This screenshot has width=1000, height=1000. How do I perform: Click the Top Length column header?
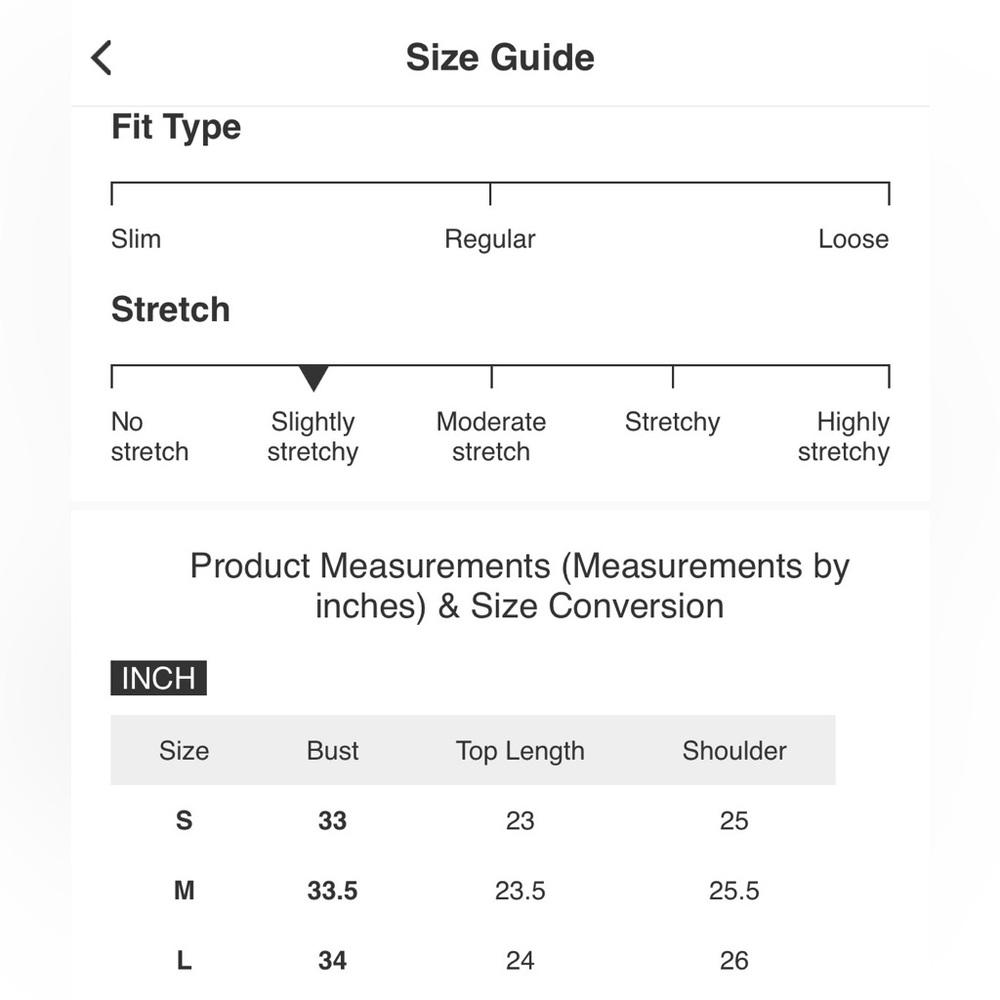pyautogui.click(x=520, y=751)
